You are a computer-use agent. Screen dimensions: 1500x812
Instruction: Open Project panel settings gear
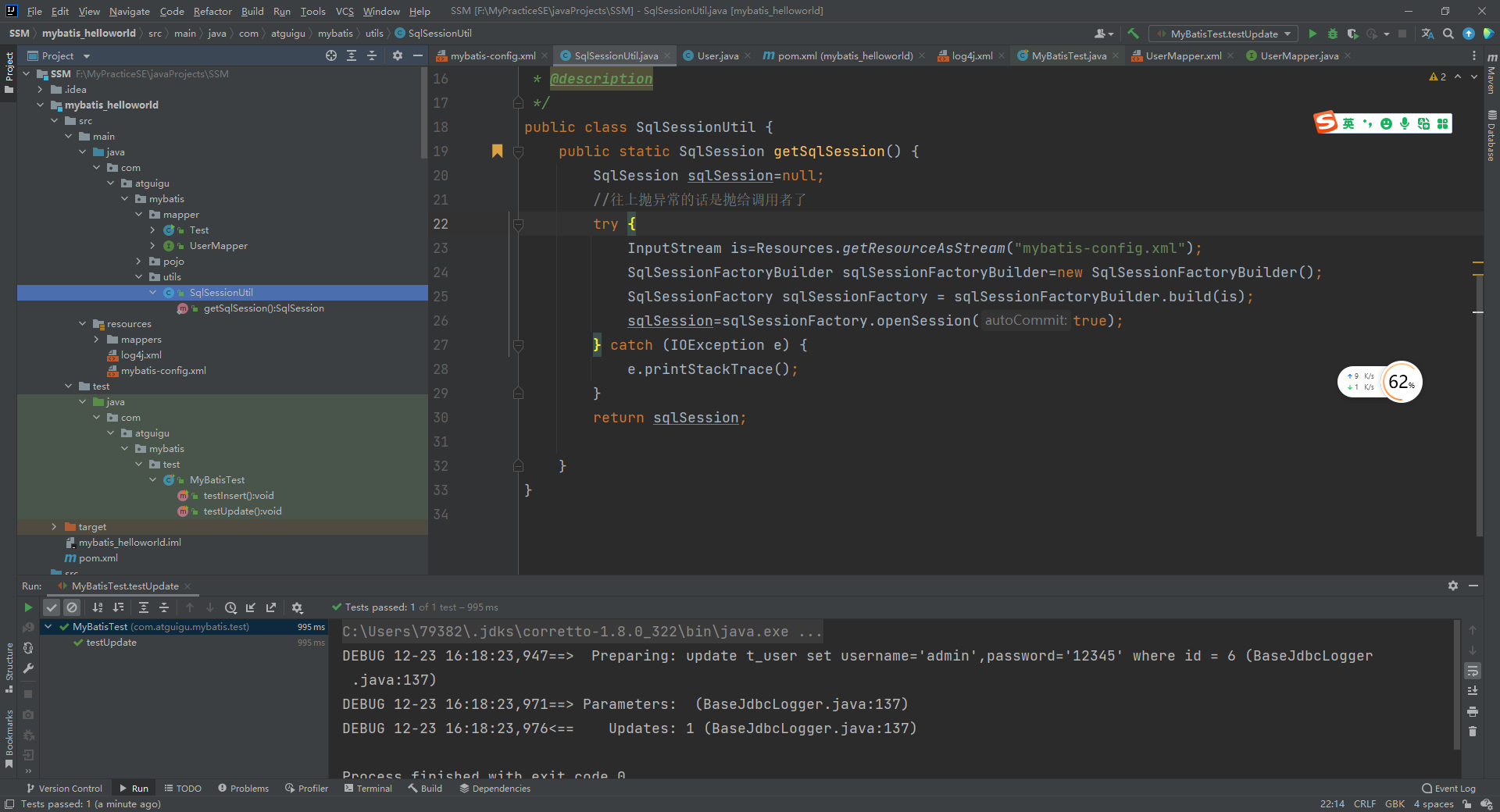point(398,55)
